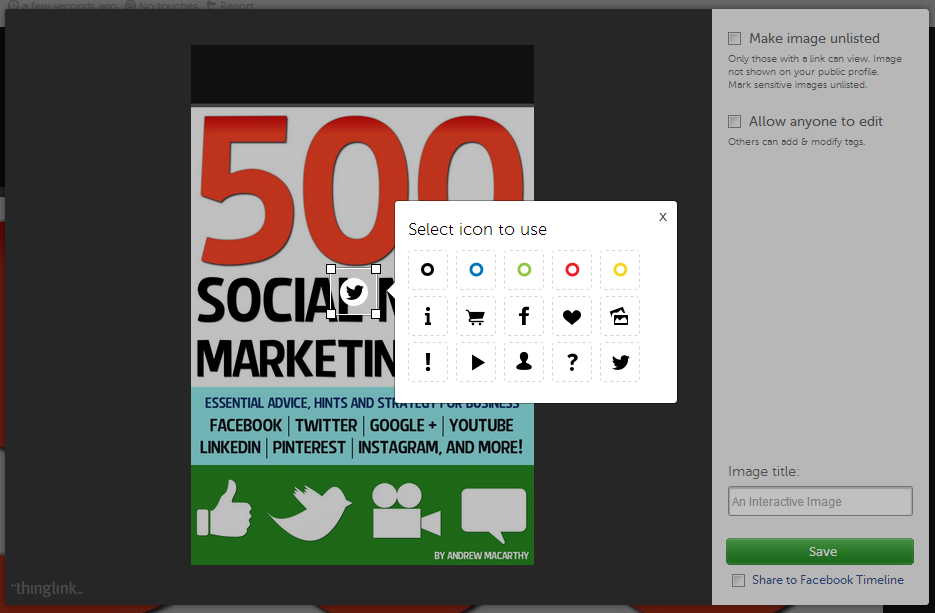Click the green Save button
The height and width of the screenshot is (613, 935).
820,552
